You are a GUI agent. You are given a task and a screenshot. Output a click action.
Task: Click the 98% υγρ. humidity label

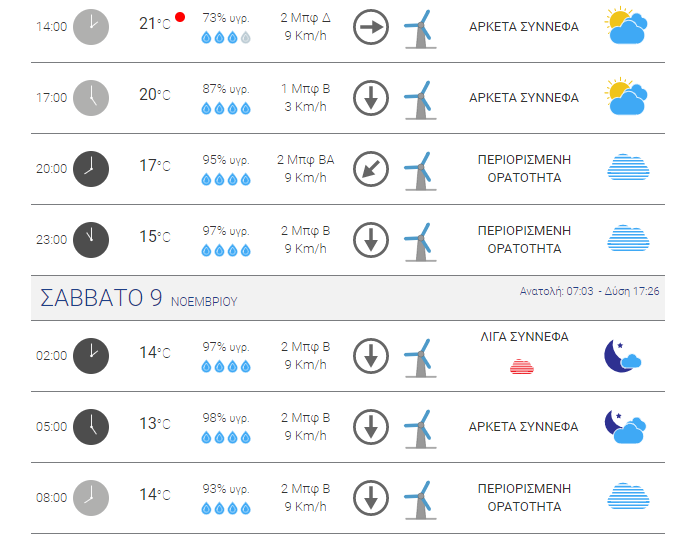[x=226, y=418]
